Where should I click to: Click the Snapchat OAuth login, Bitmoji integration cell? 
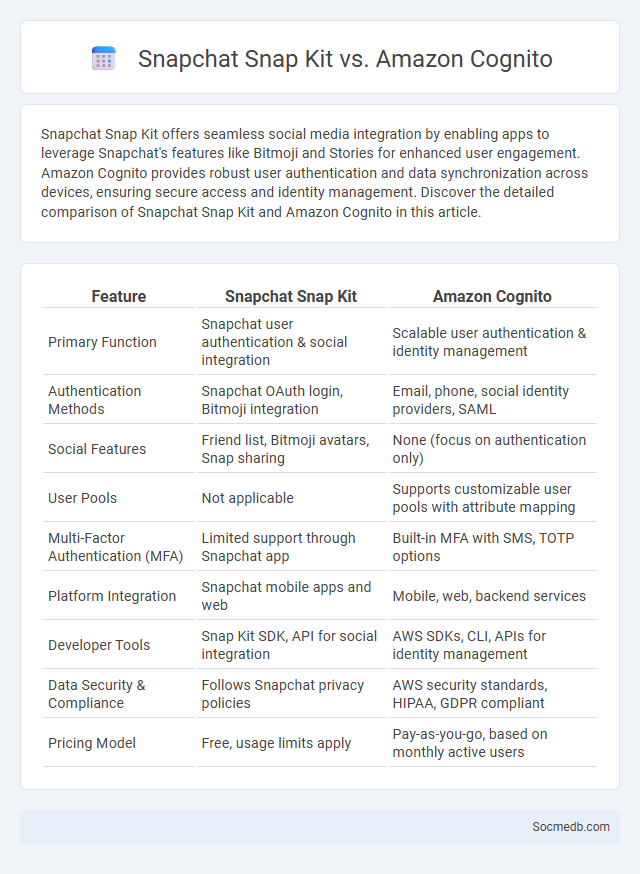tap(291, 400)
